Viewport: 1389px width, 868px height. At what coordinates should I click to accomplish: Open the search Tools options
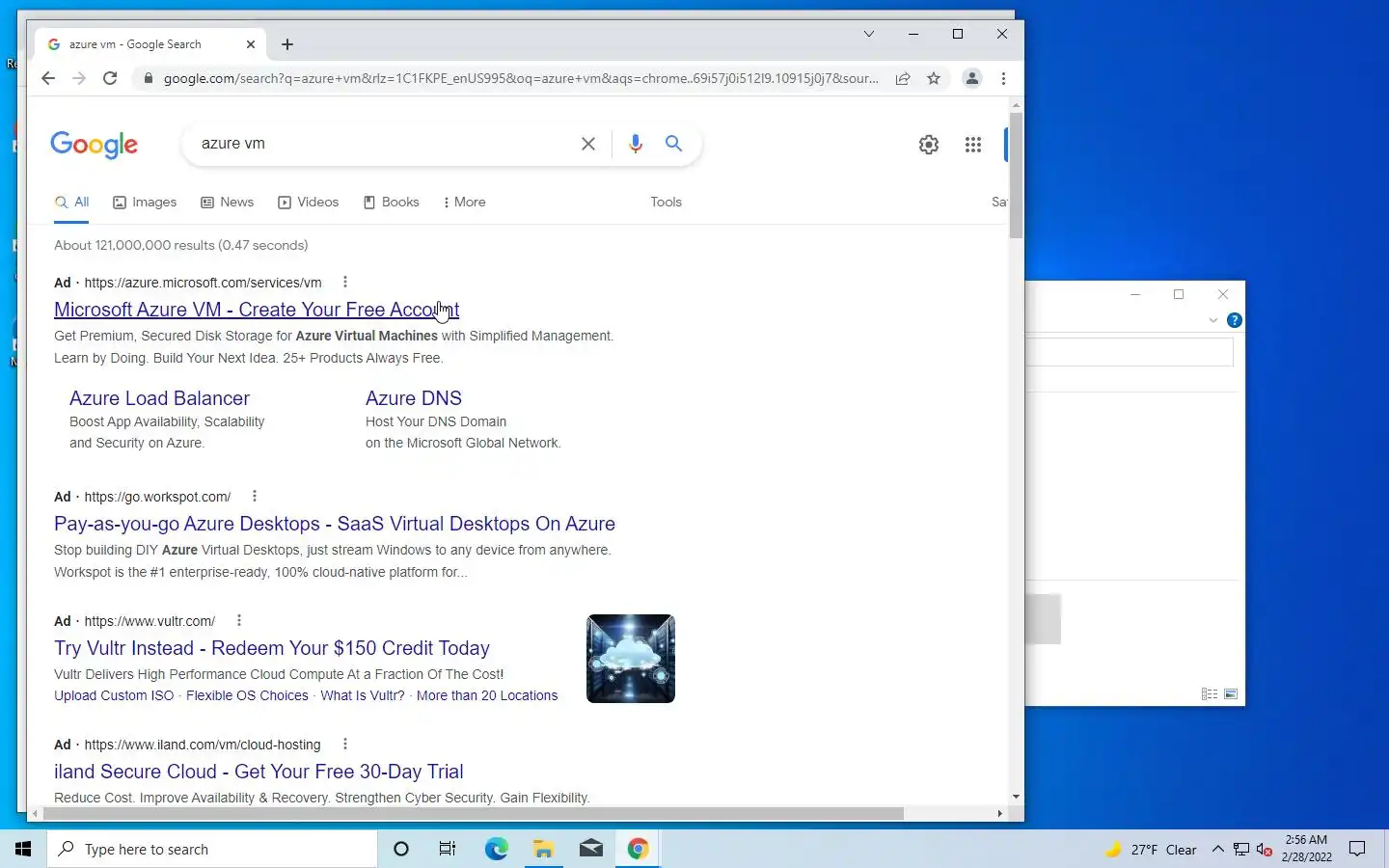click(x=667, y=203)
